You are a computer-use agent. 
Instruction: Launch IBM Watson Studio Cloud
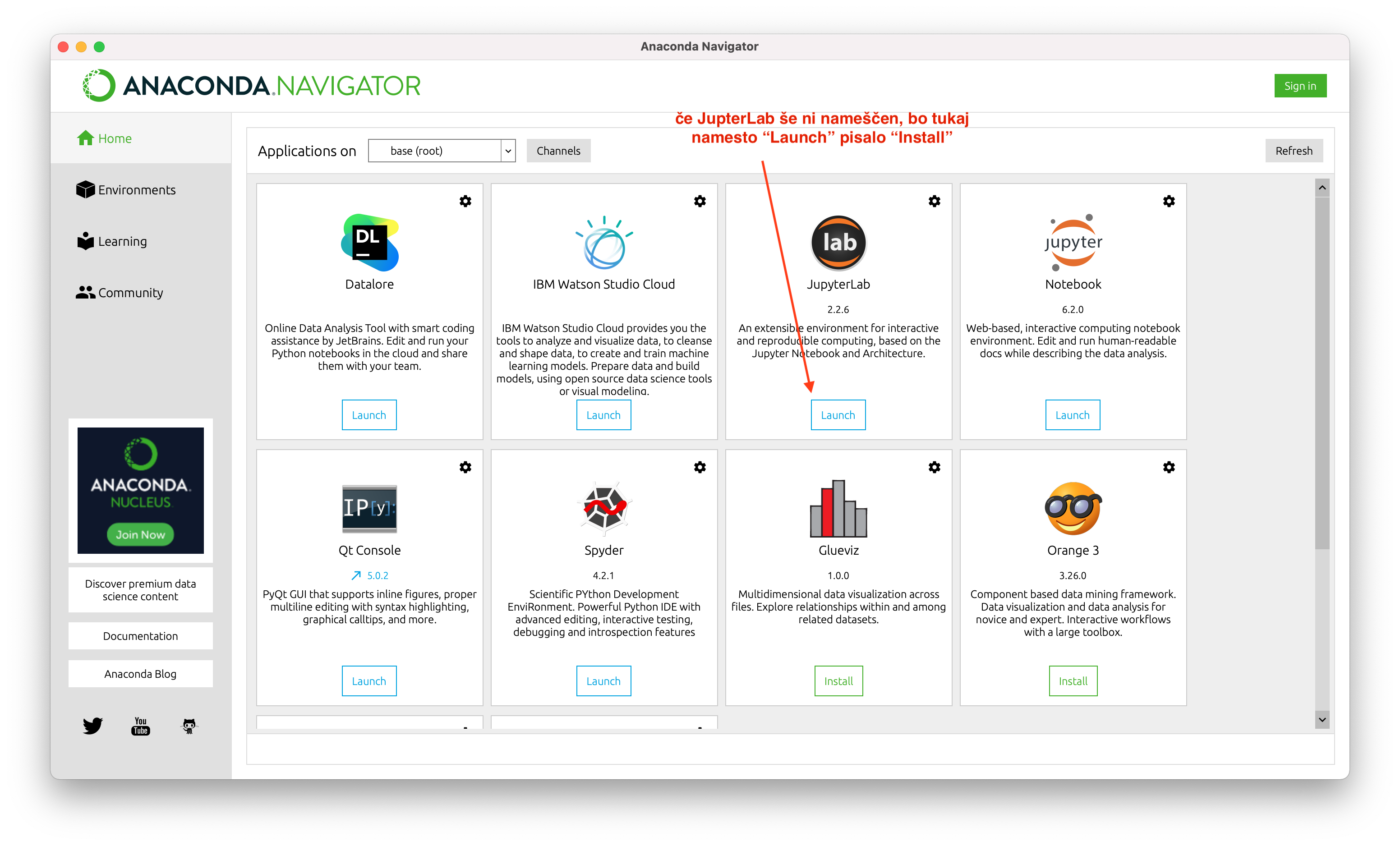point(604,414)
